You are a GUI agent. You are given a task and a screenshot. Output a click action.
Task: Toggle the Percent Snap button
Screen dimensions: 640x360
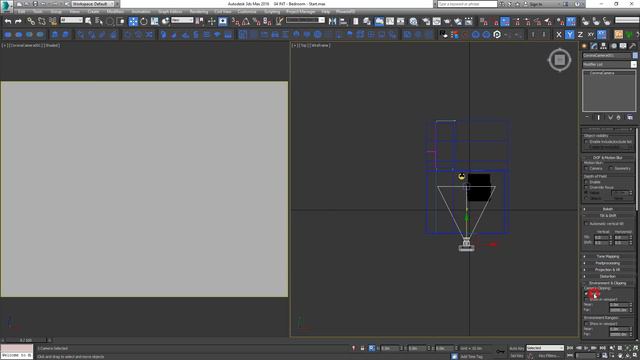(x=256, y=21)
